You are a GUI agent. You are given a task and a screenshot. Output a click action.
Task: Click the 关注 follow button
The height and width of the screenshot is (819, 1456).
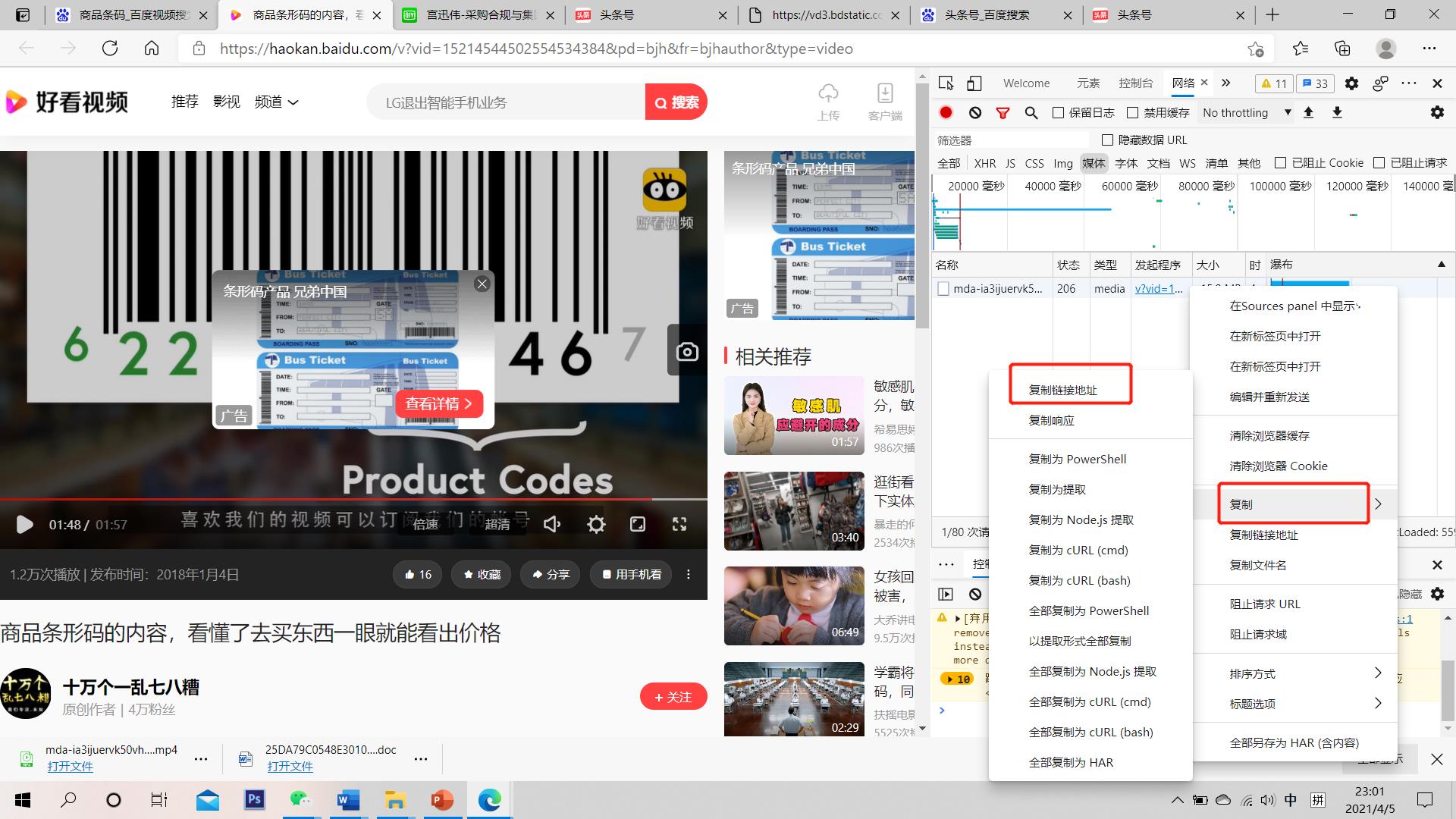point(673,696)
